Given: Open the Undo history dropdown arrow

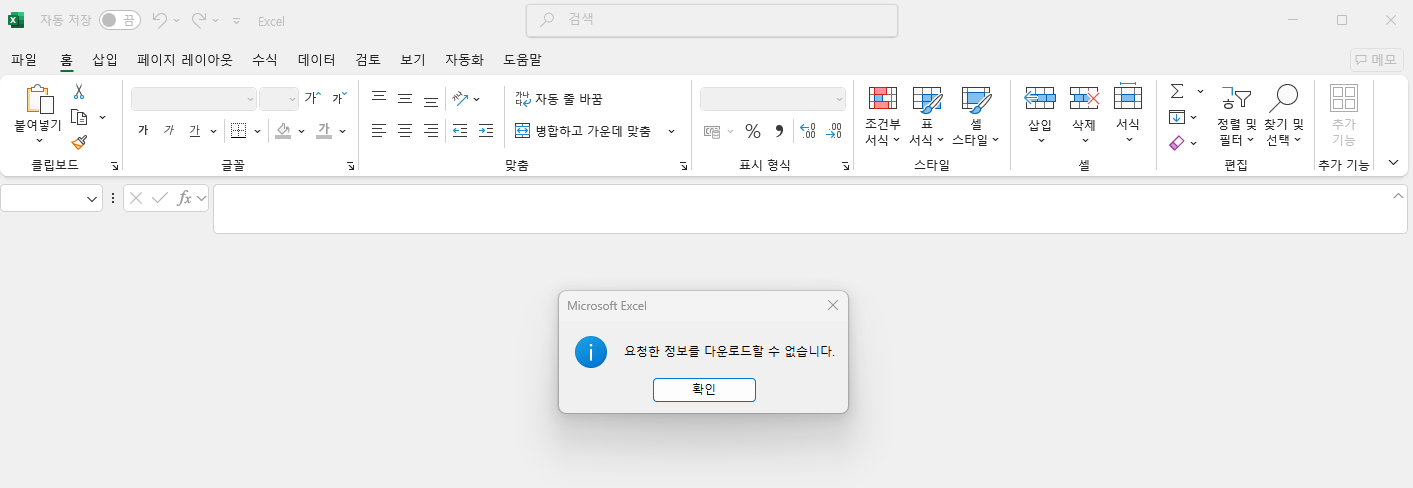Looking at the screenshot, I should 177,20.
